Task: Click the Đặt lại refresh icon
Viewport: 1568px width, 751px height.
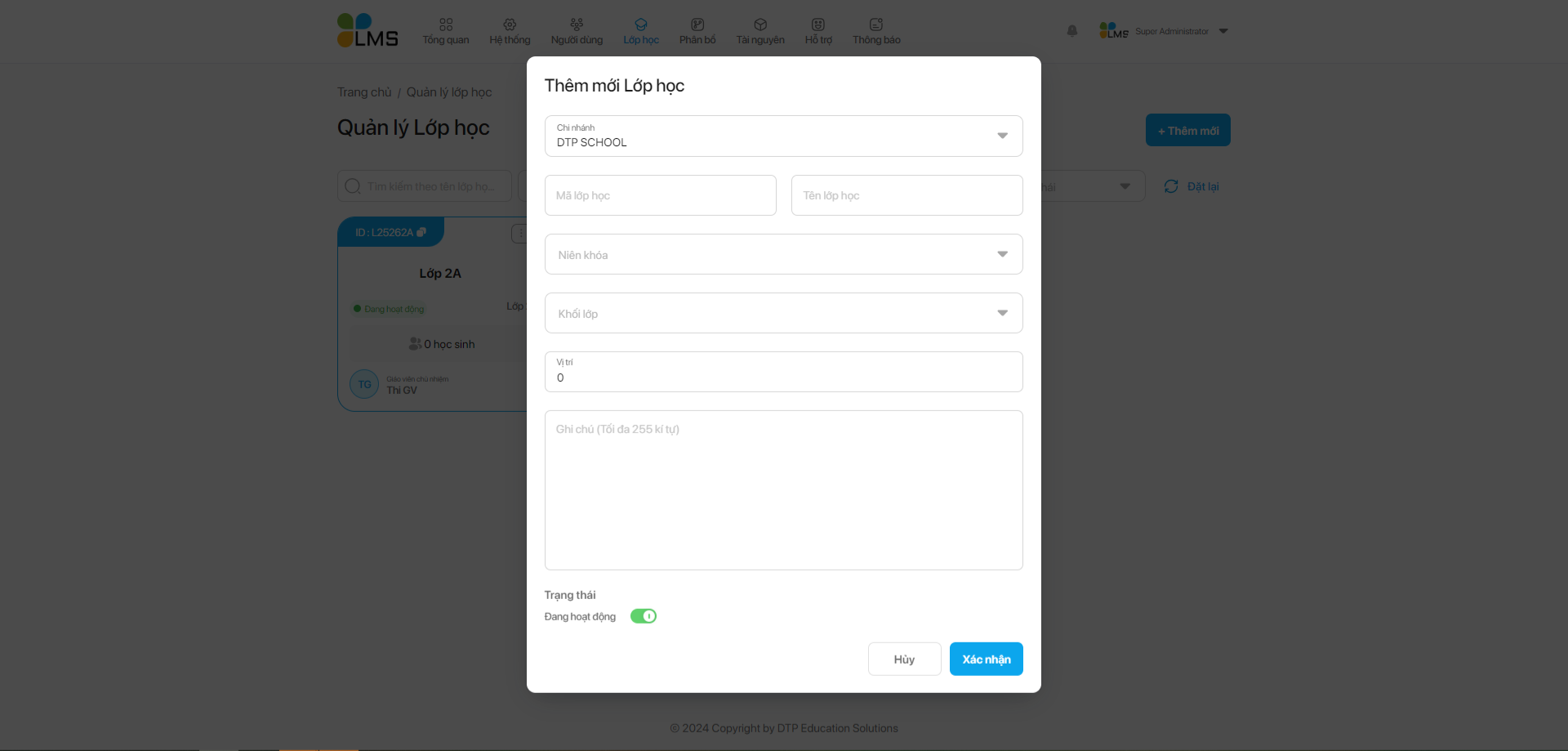Action: [x=1171, y=186]
